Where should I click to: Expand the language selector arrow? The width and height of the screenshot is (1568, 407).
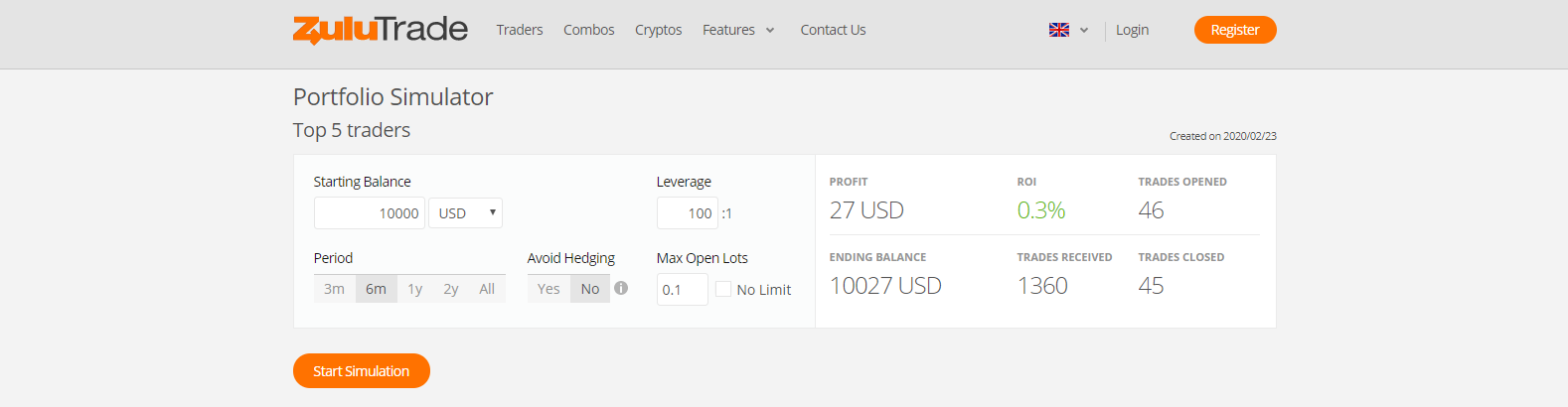[x=1084, y=30]
